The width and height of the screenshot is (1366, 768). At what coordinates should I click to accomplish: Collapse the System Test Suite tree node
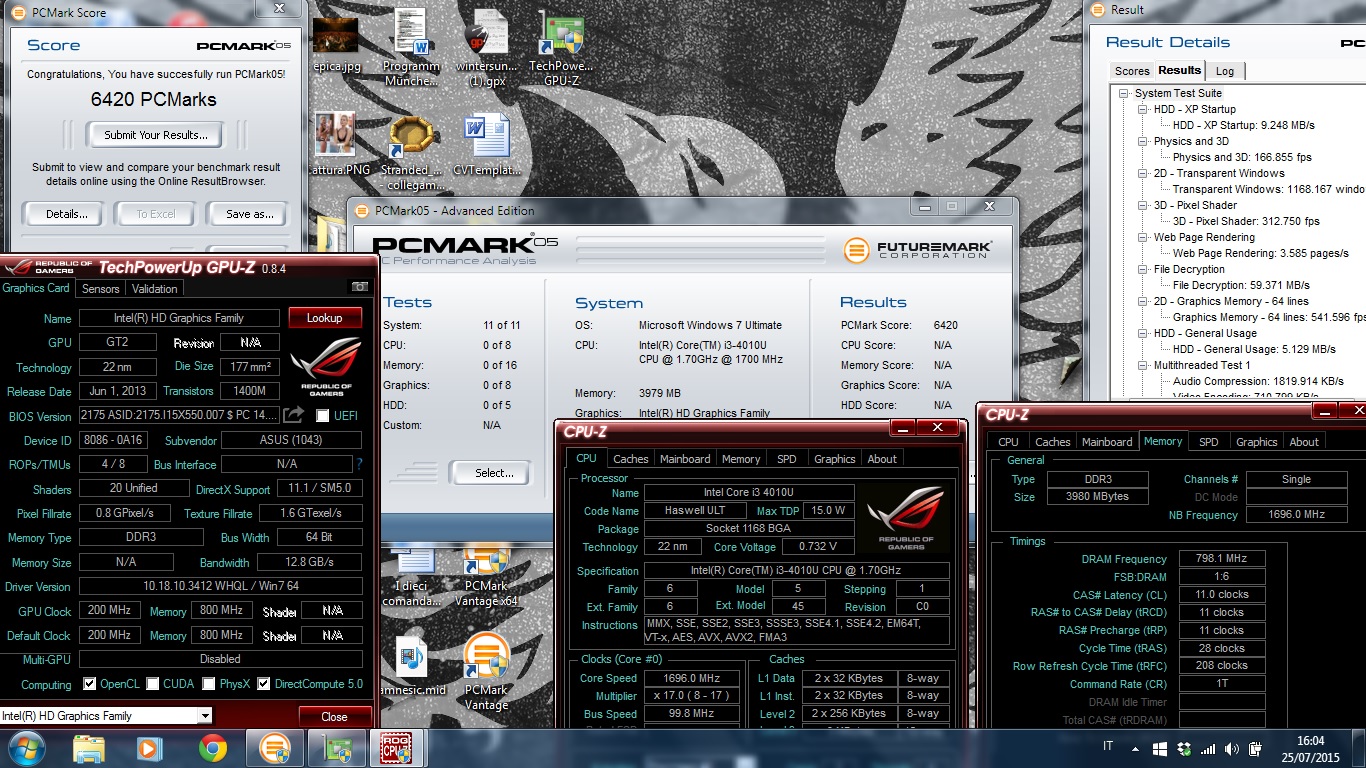pos(1125,93)
